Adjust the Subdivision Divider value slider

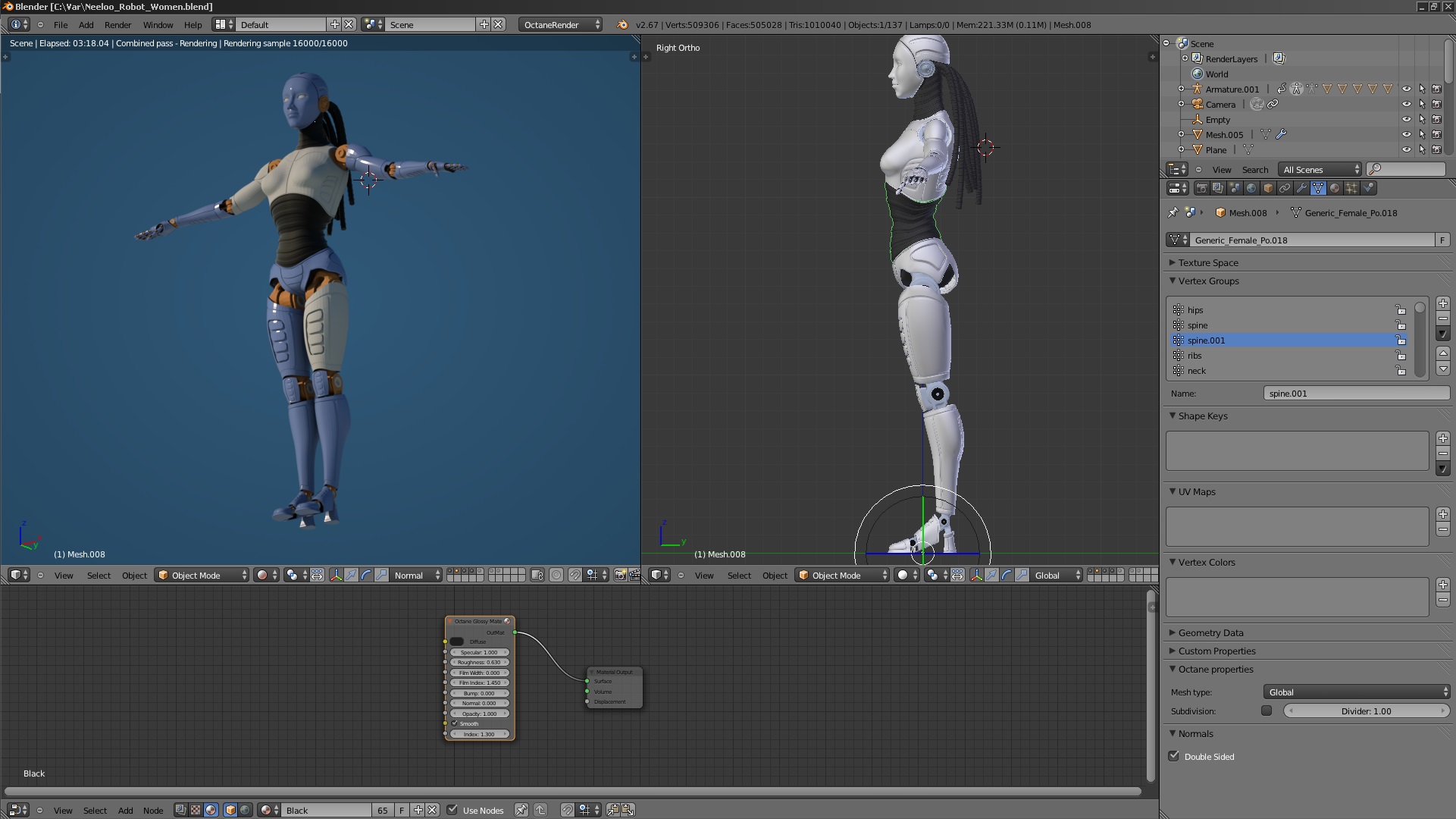[1366, 711]
